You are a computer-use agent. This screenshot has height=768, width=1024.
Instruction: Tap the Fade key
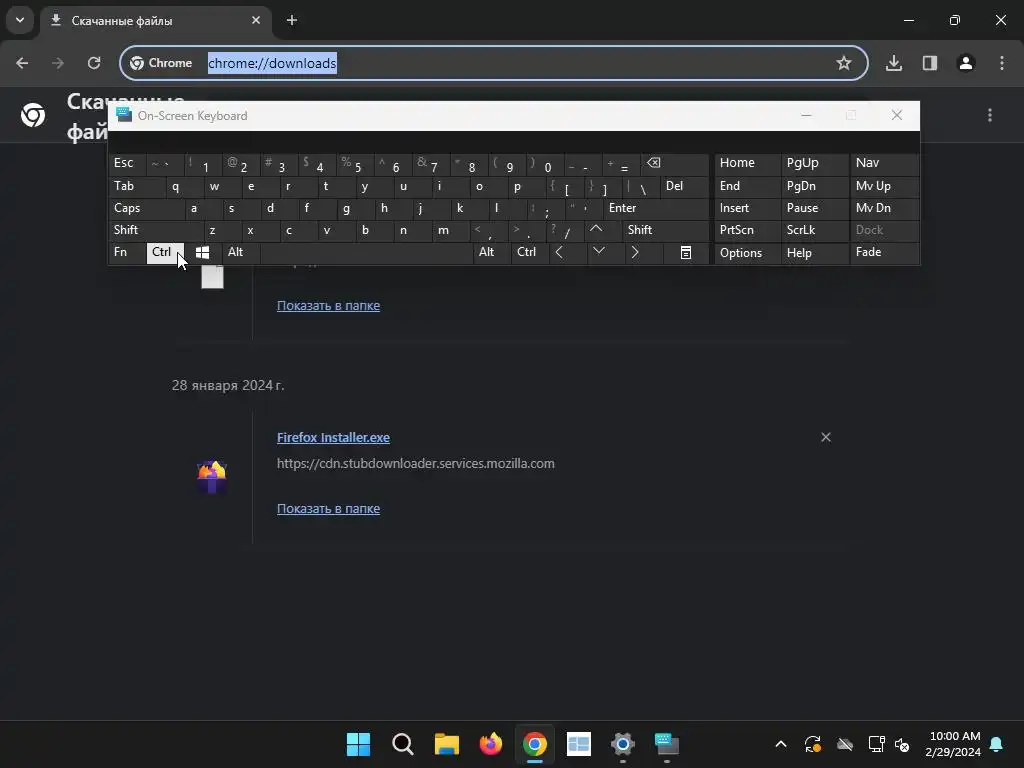[884, 253]
